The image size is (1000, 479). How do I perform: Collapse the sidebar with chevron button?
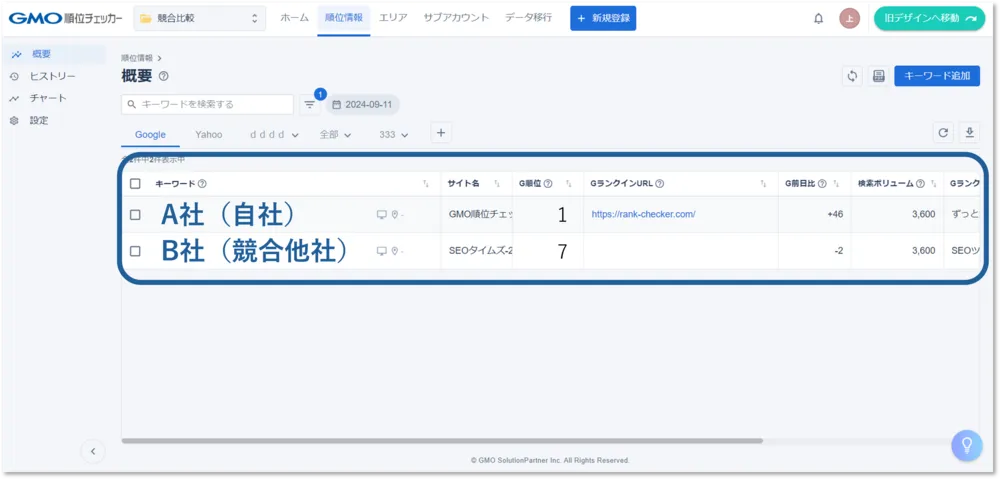point(93,451)
